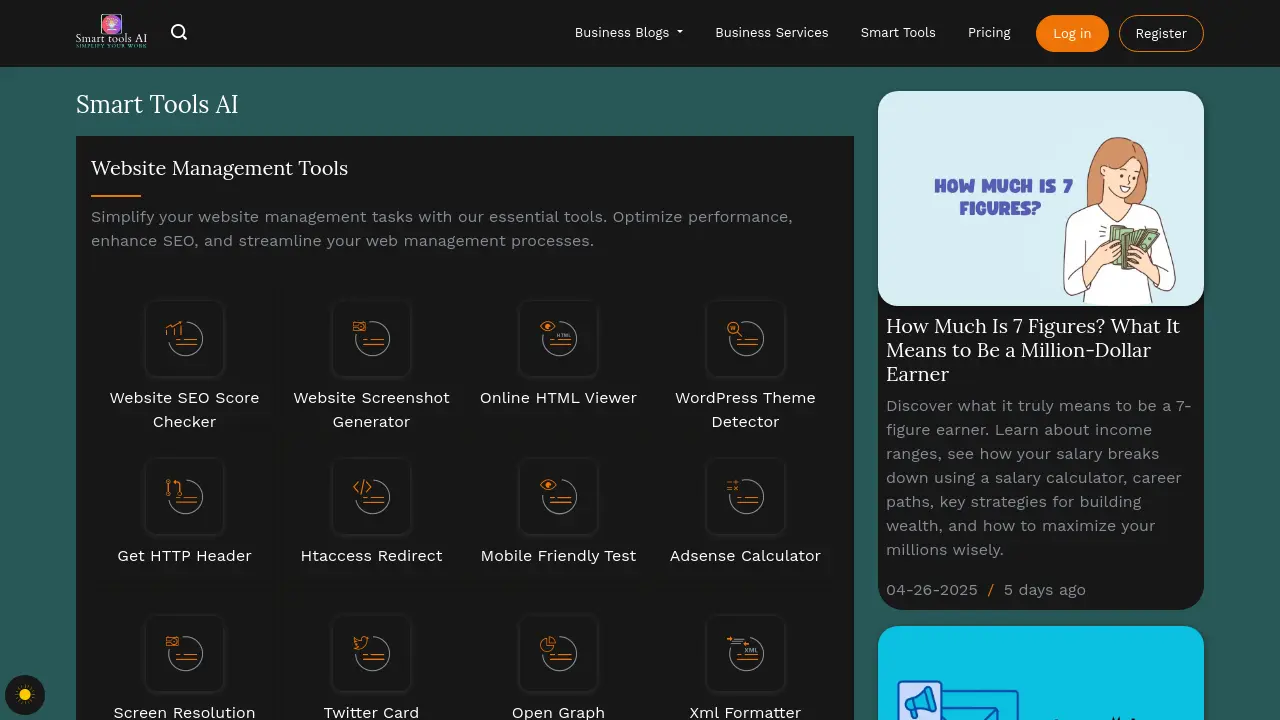The image size is (1280, 720).
Task: Open the Pricing page
Action: pos(989,33)
